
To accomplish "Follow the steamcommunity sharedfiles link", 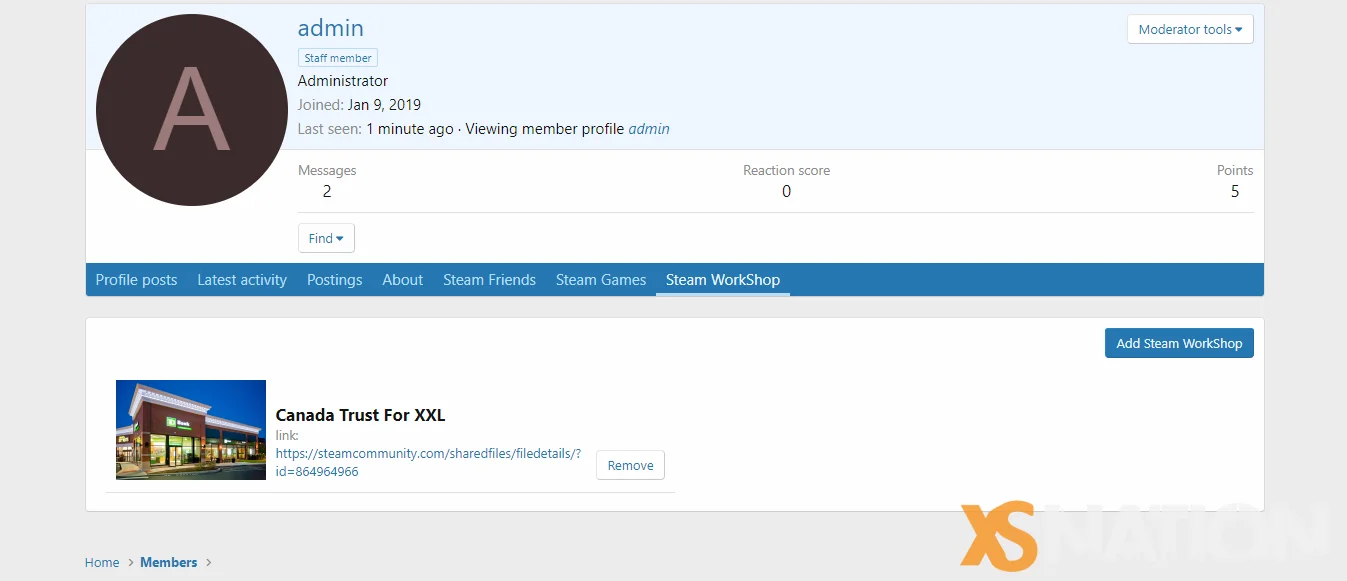I will pyautogui.click(x=428, y=462).
